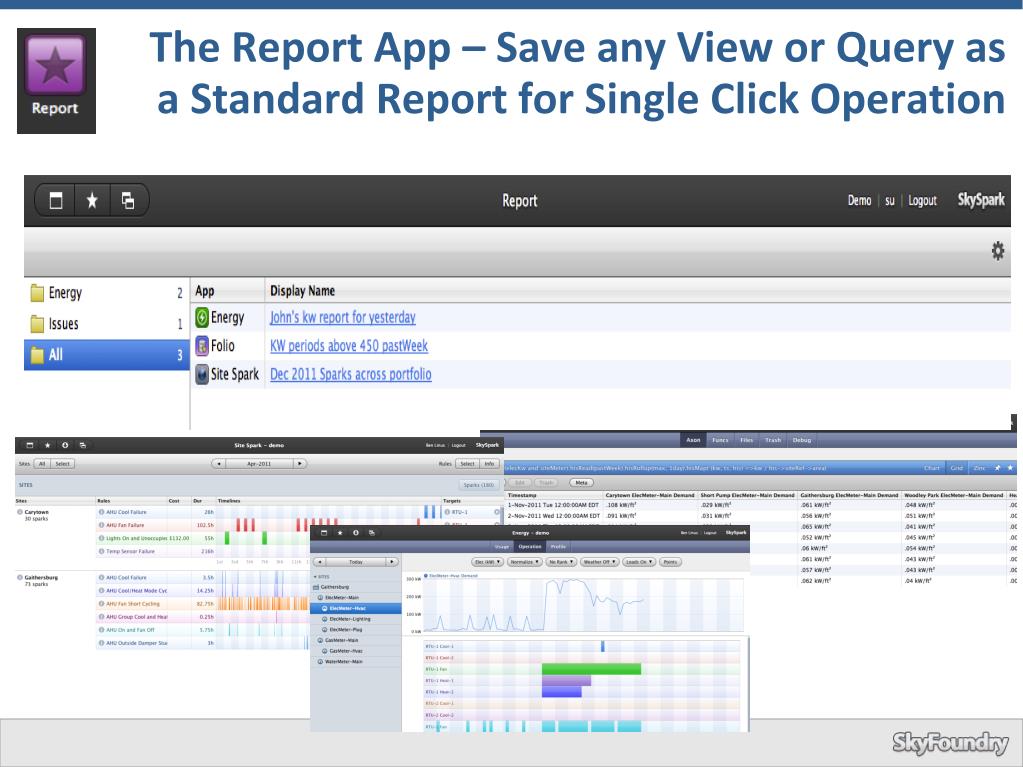Switch to Operation tab in Energy window
The height and width of the screenshot is (767, 1023).
tap(530, 547)
